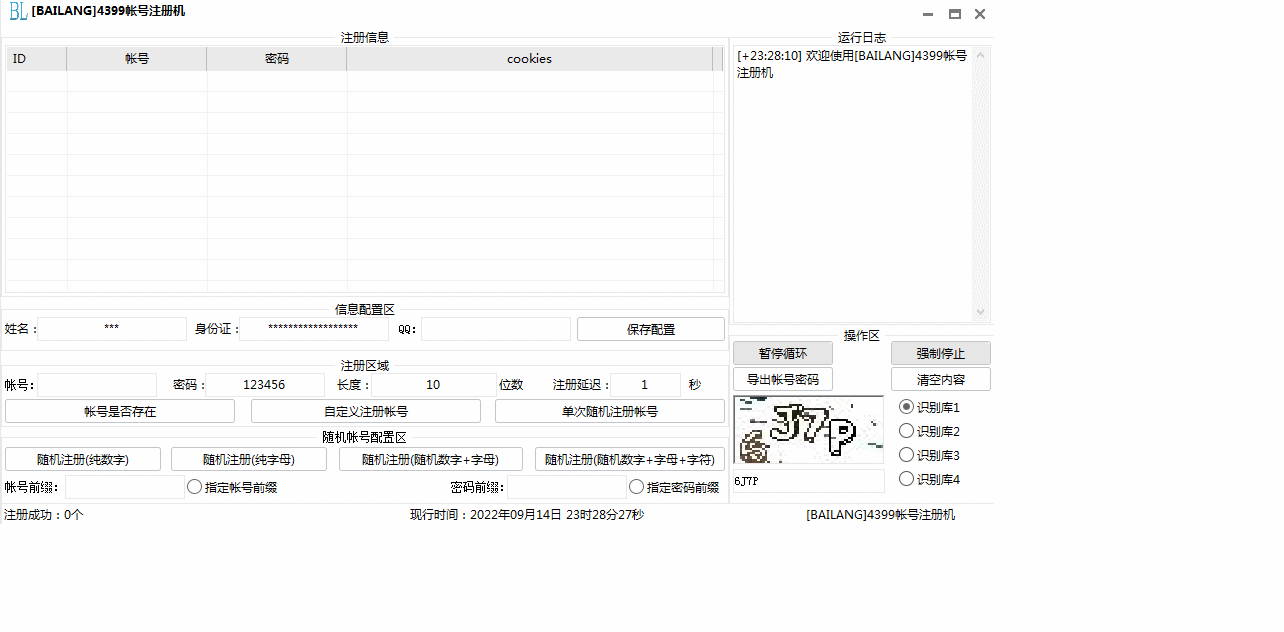This screenshot has height=632, width=1284.
Task: Clear contents with the 清空内容 button
Action: pyautogui.click(x=940, y=378)
